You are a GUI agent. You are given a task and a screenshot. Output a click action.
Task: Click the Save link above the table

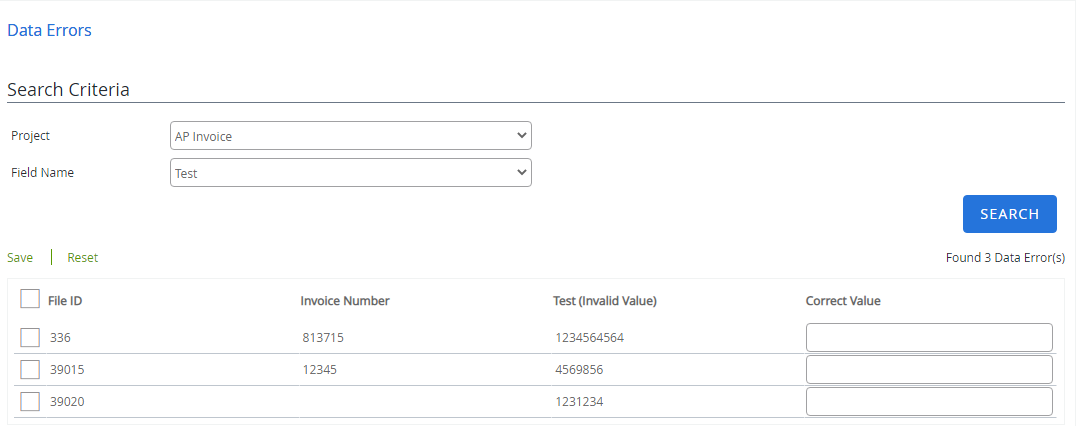(x=20, y=258)
